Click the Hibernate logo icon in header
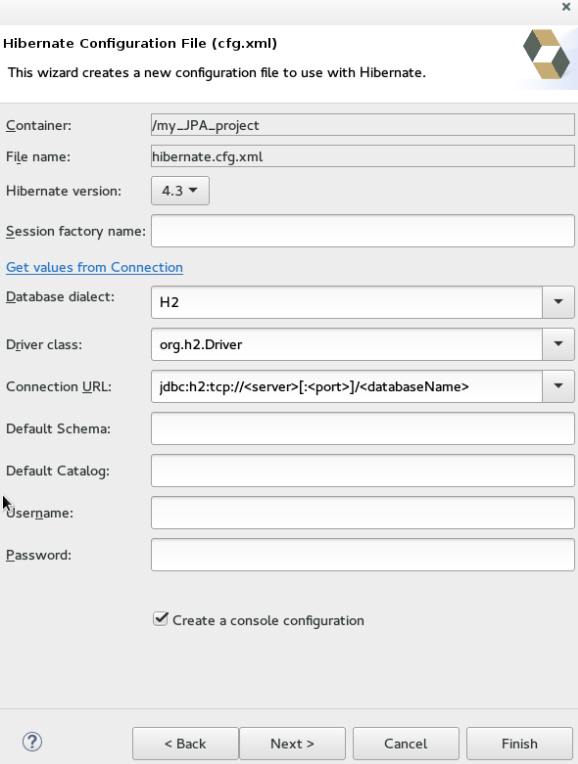This screenshot has width=578, height=764. (x=546, y=55)
